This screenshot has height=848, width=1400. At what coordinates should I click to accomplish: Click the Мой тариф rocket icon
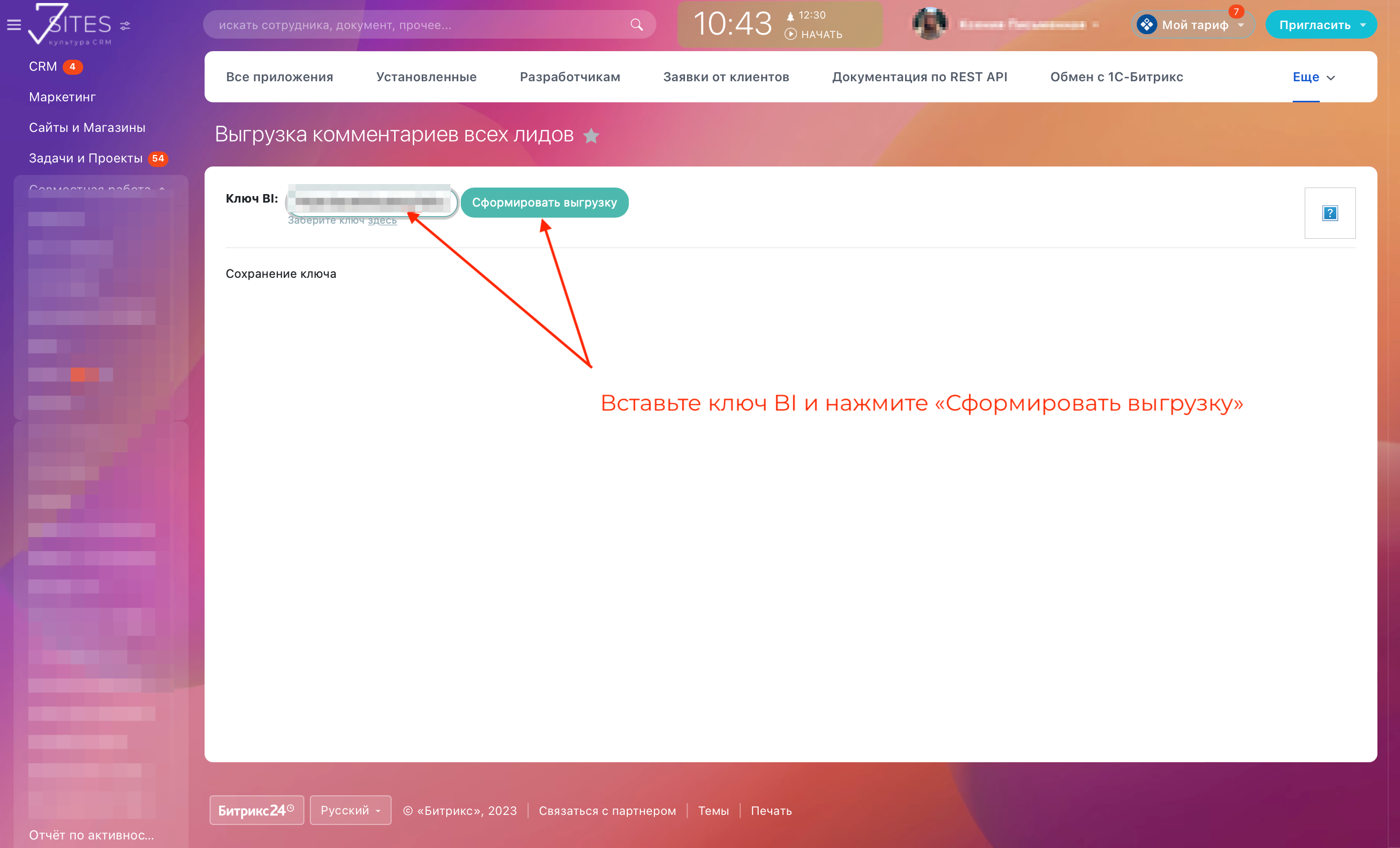tap(1147, 25)
